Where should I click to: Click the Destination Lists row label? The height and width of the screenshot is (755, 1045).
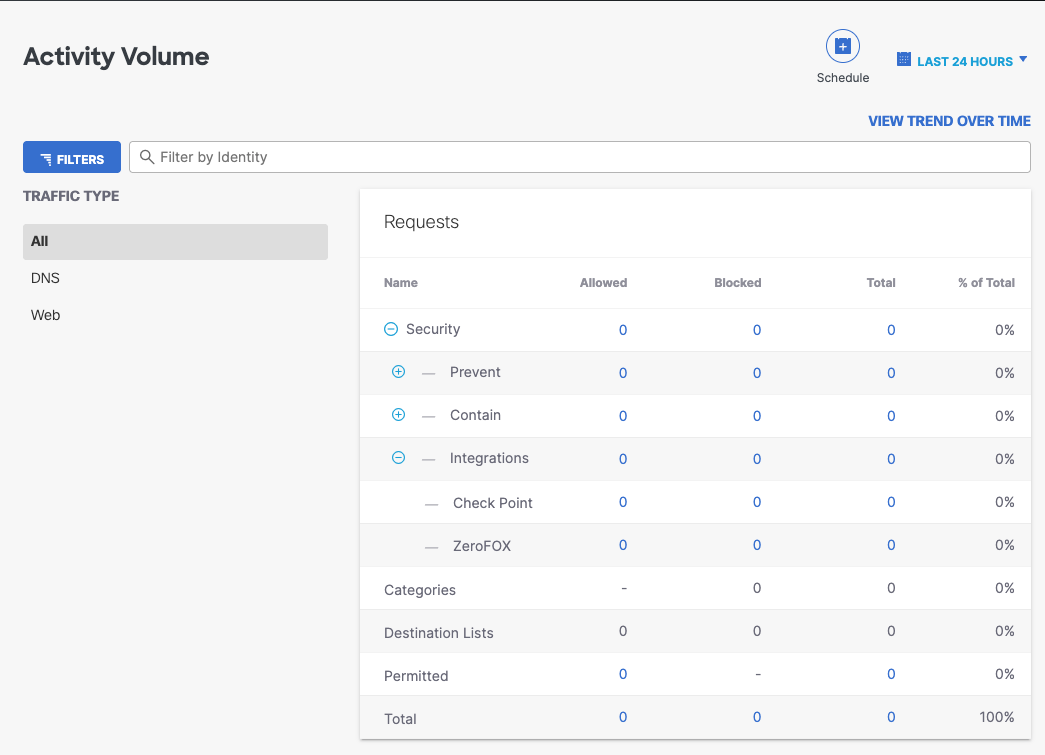[439, 633]
